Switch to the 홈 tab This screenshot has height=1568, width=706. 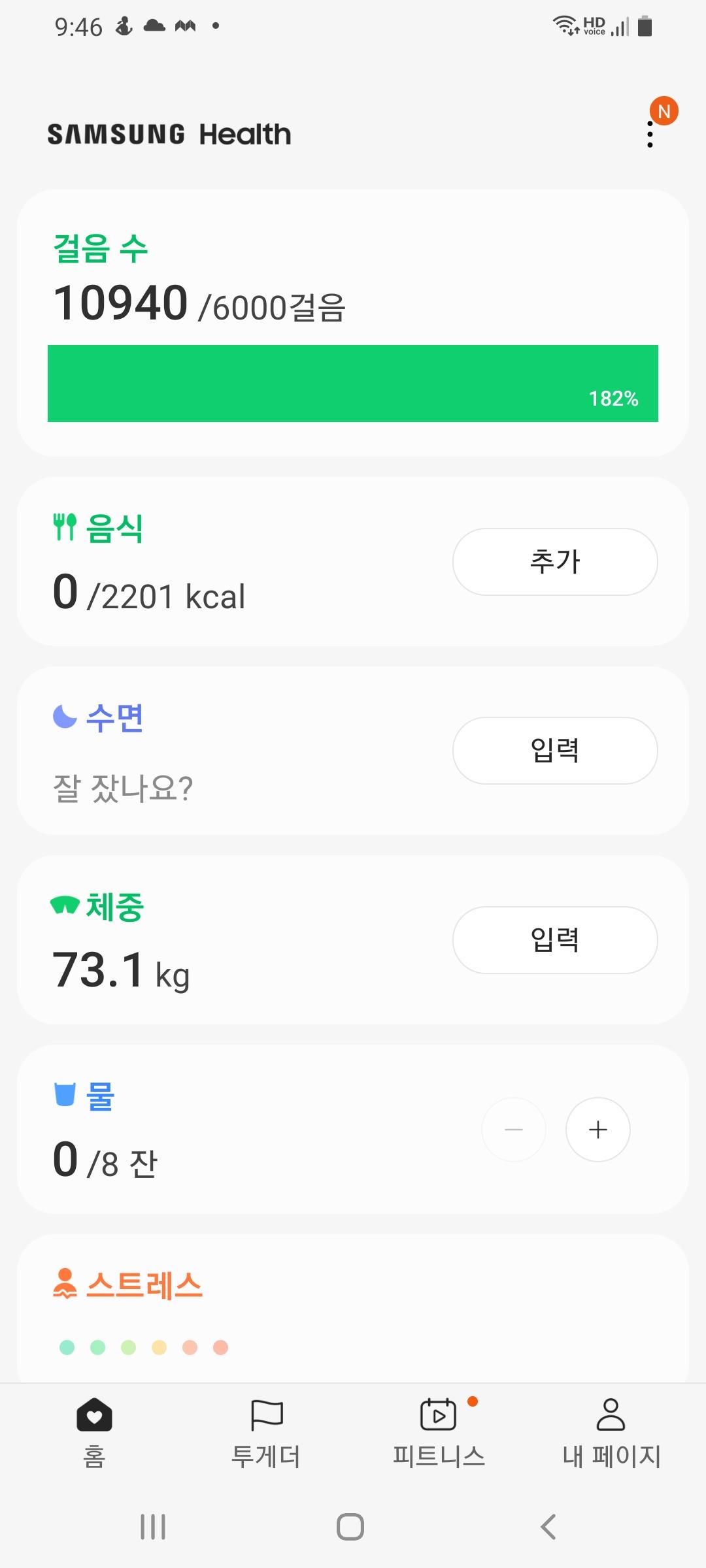pyautogui.click(x=94, y=1431)
